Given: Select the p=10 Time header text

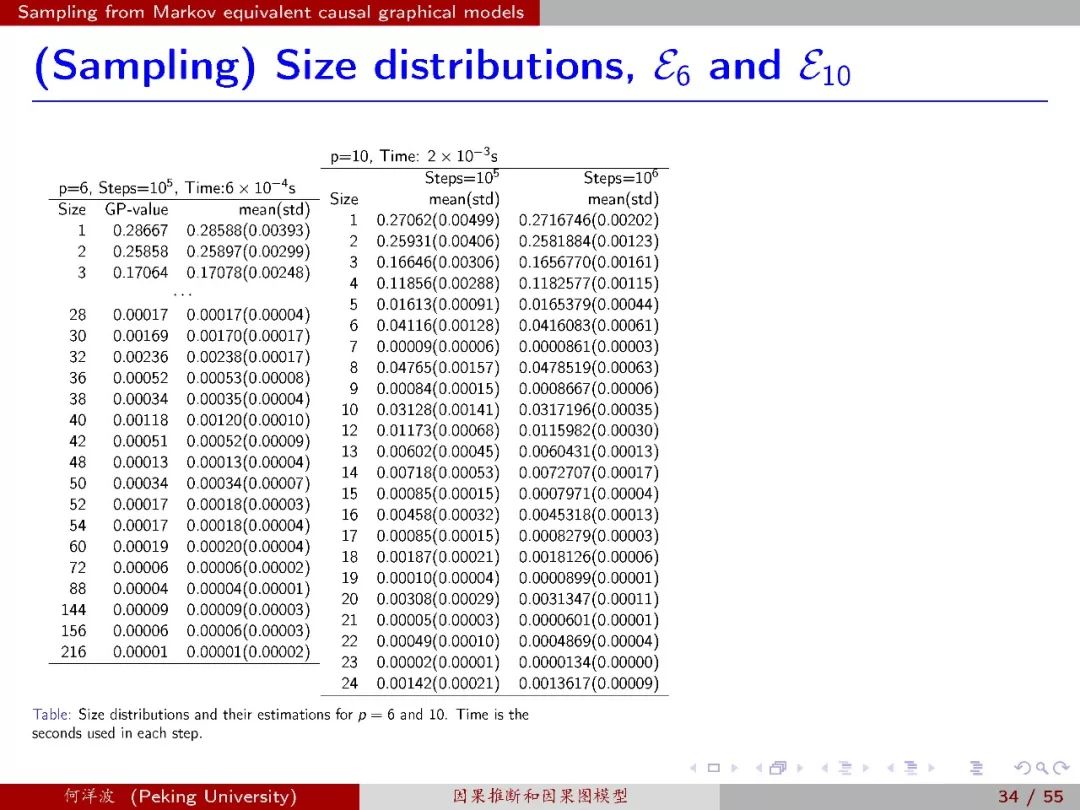Looking at the screenshot, I should (414, 156).
